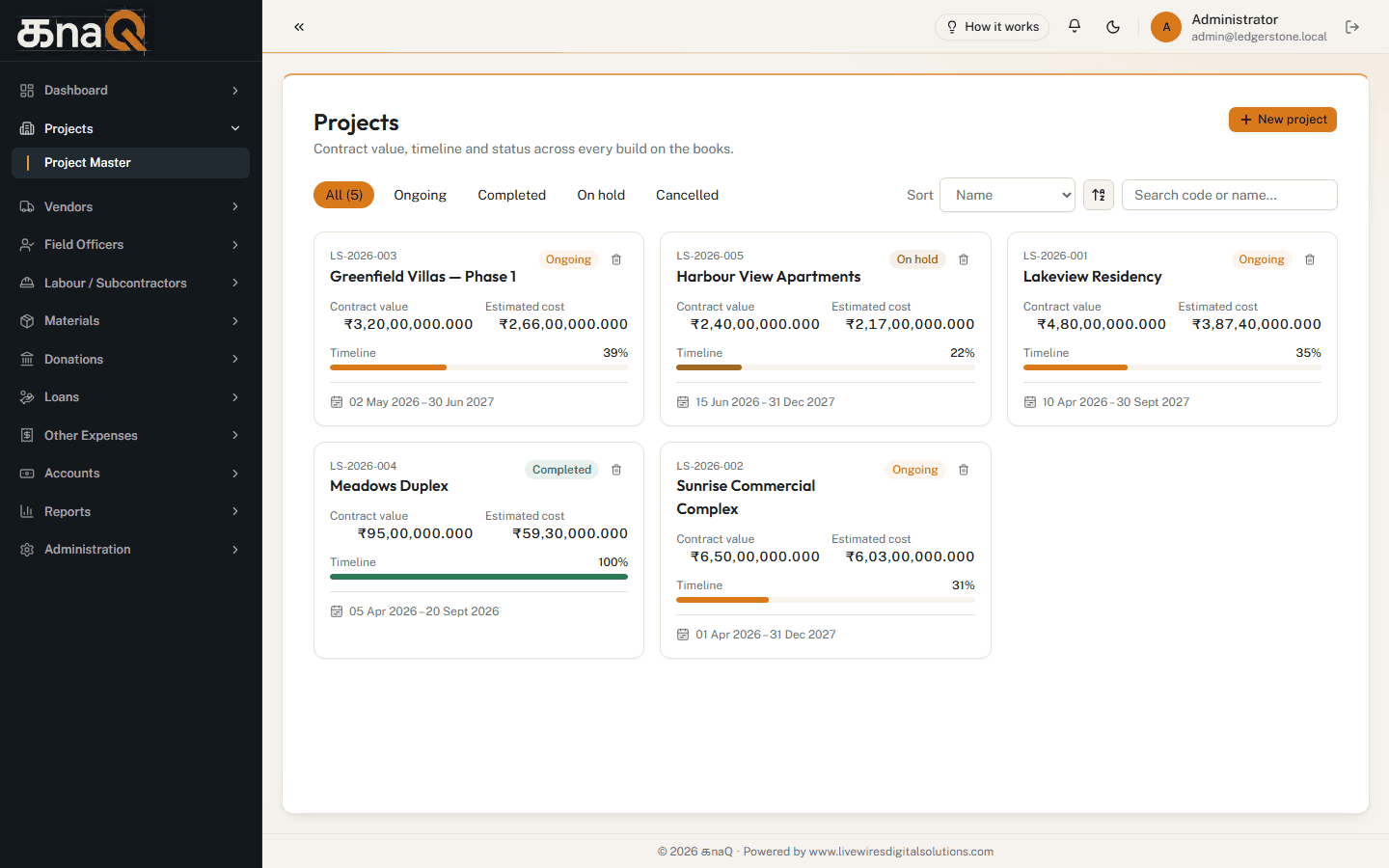Click Greenfield Villas timeline progress bar
Screen dimensions: 1389x868
[478, 367]
